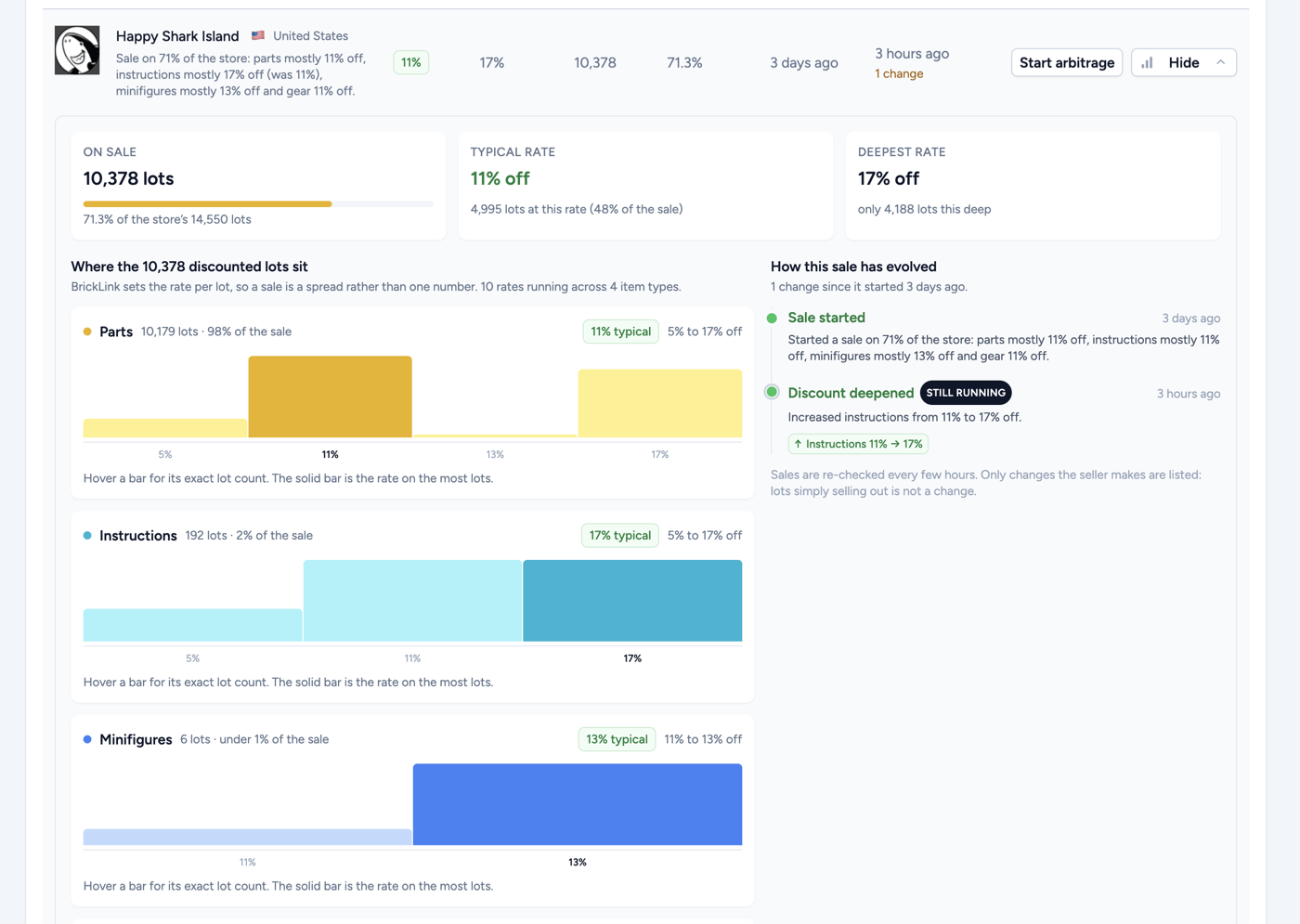Click '6 lots · under 1% of the sale'
This screenshot has height=924, width=1300.
(254, 739)
